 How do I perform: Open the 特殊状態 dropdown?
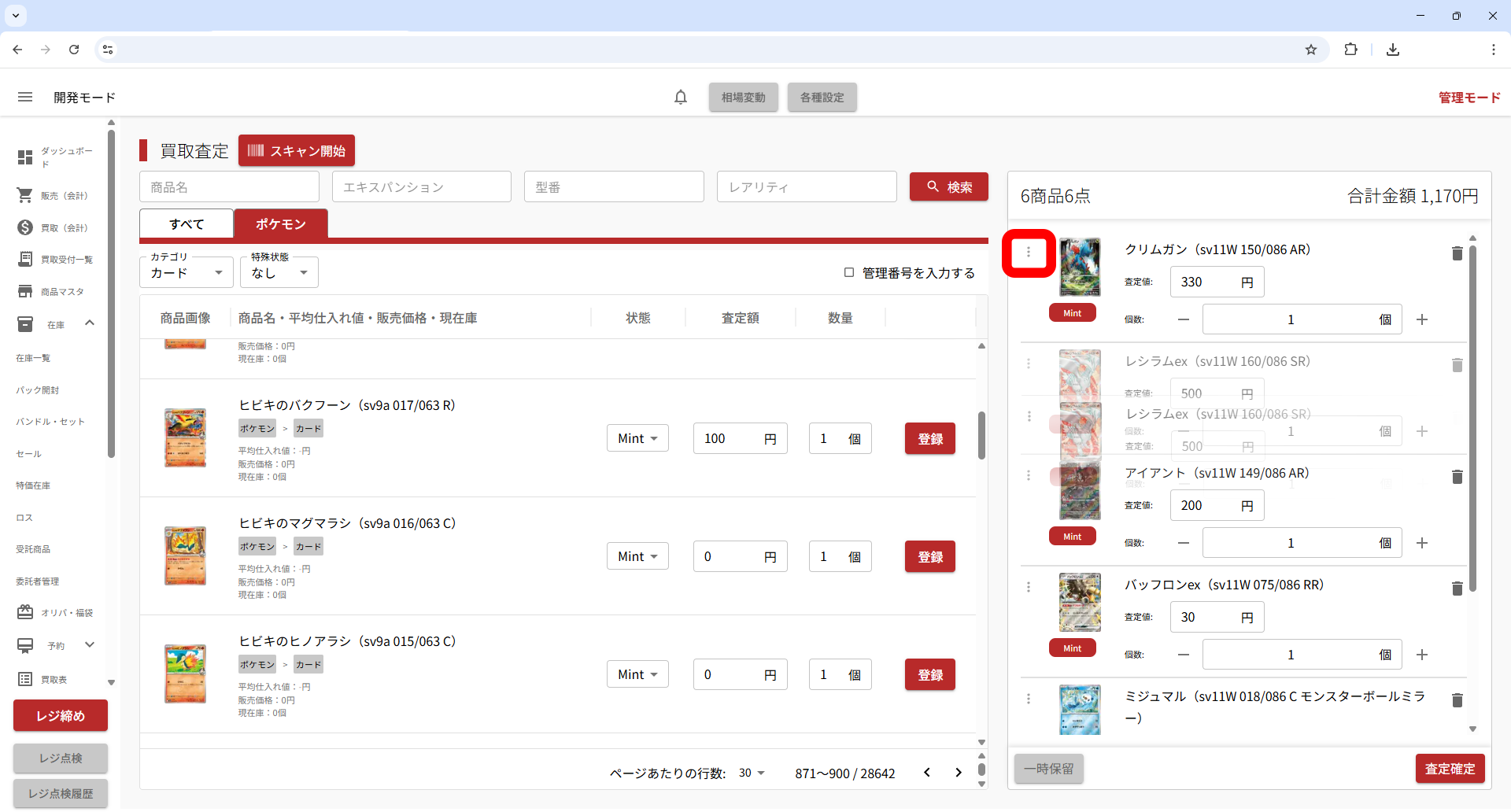pyautogui.click(x=279, y=273)
